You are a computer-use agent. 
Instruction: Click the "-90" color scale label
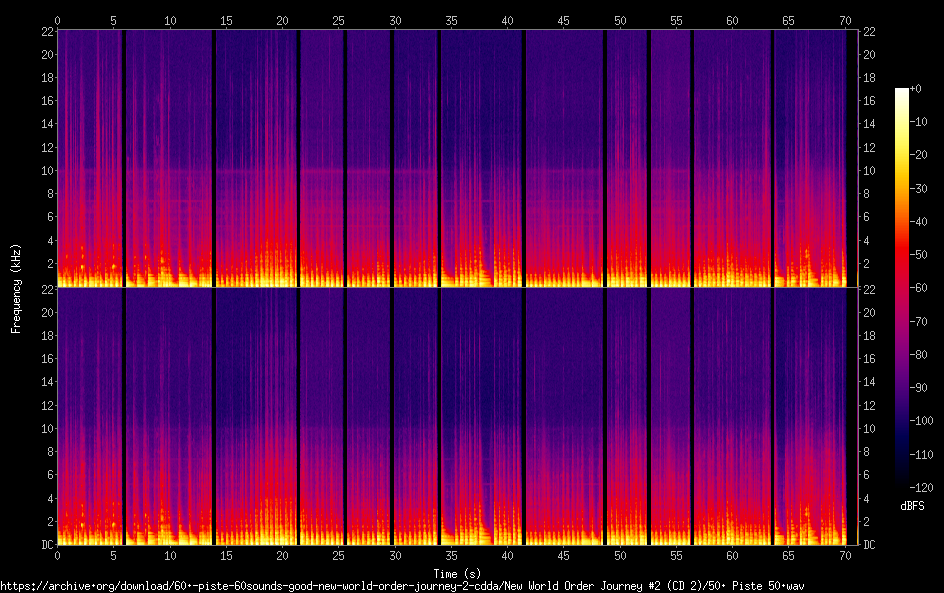point(918,388)
